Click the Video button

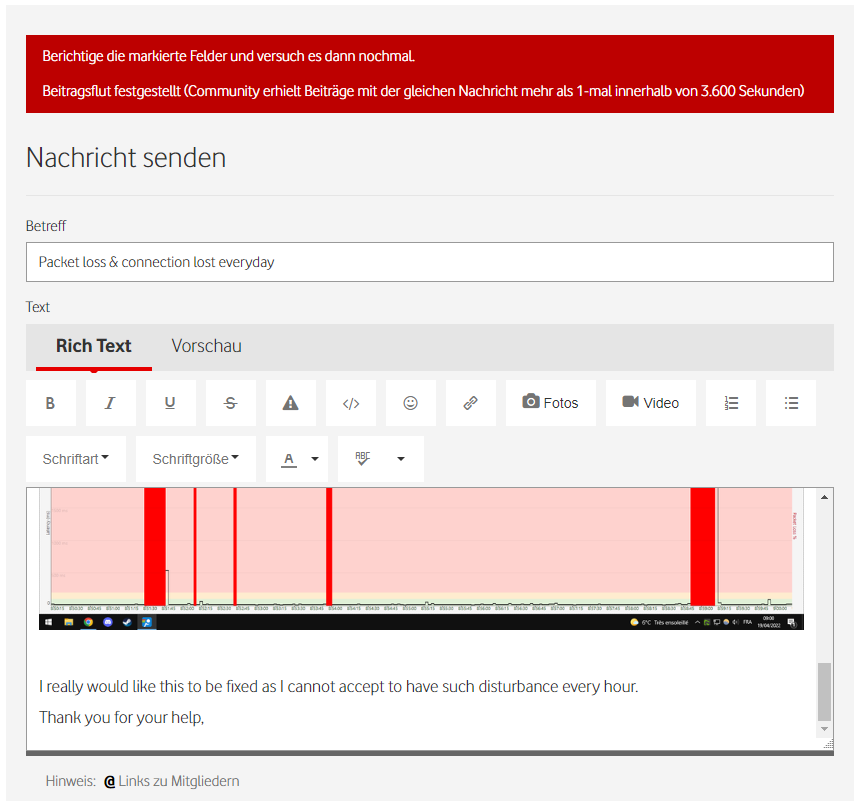[651, 403]
